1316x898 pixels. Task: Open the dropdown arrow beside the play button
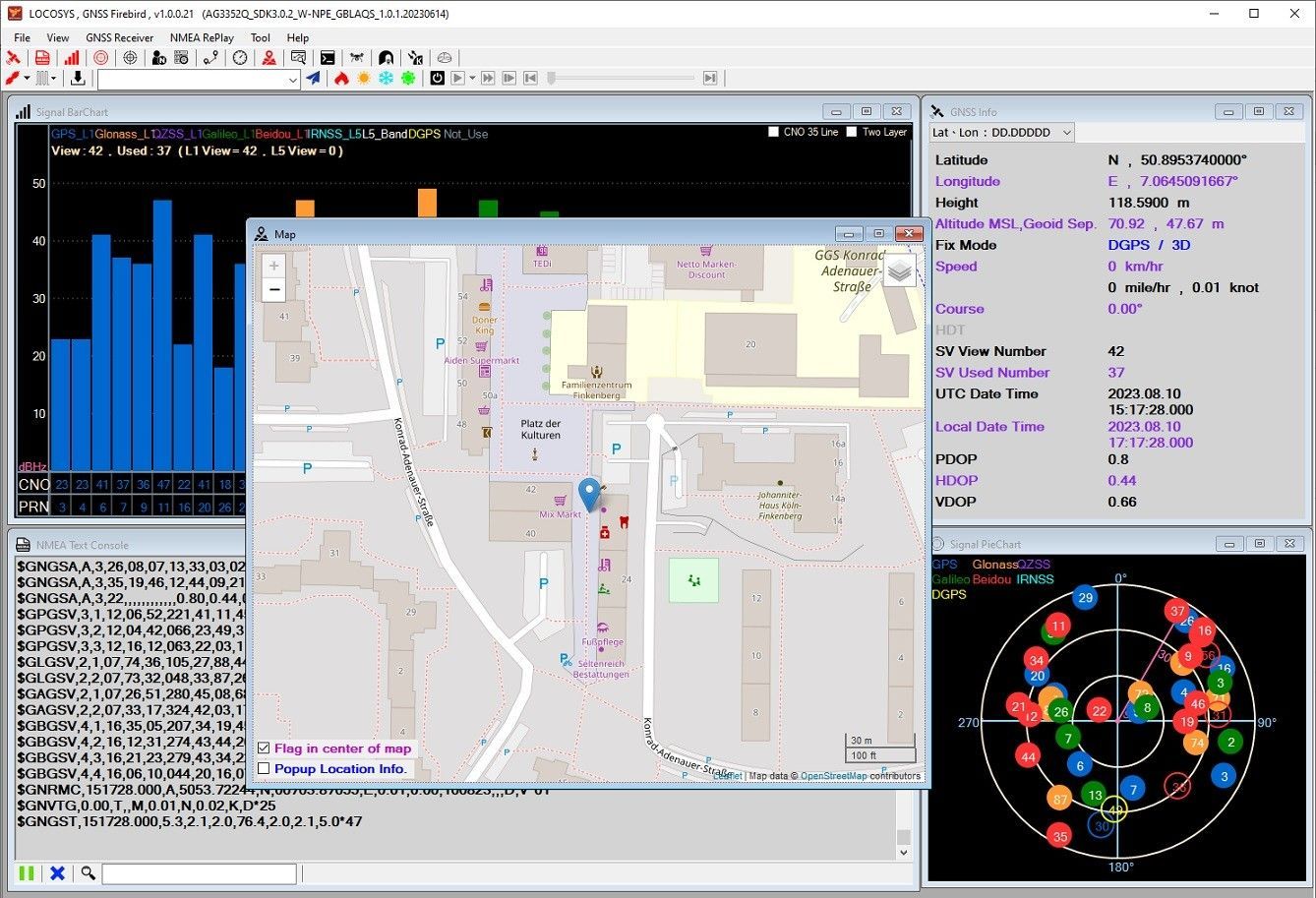point(472,79)
